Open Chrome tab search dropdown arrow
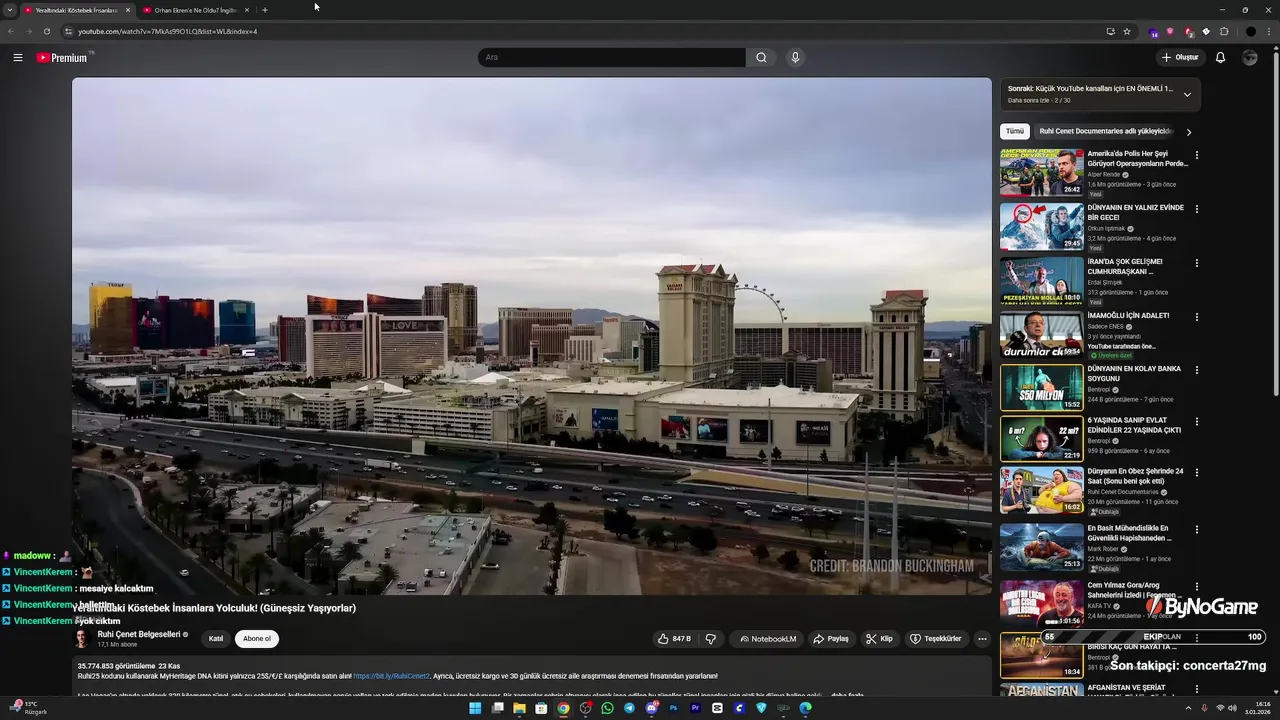 (10, 10)
